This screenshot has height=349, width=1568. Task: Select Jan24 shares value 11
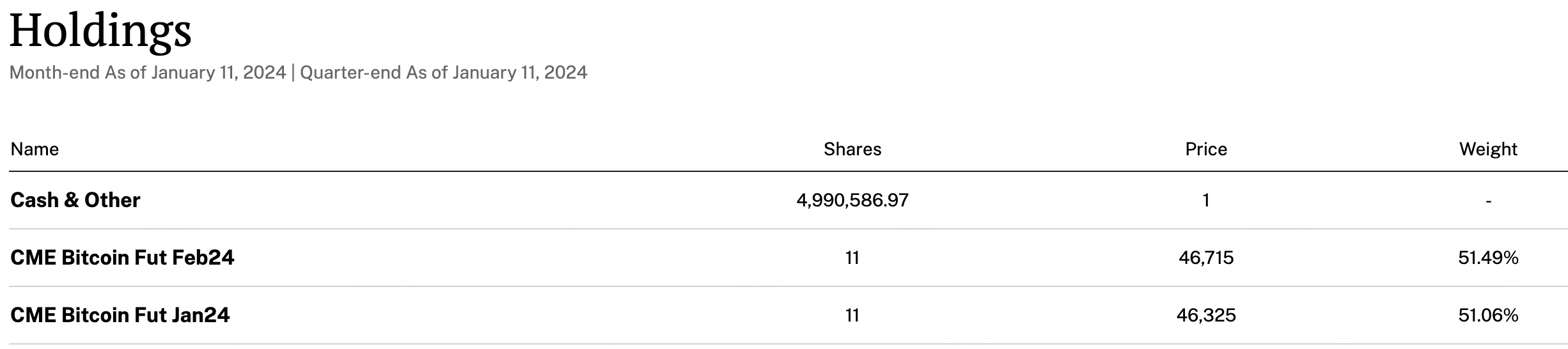tap(852, 315)
